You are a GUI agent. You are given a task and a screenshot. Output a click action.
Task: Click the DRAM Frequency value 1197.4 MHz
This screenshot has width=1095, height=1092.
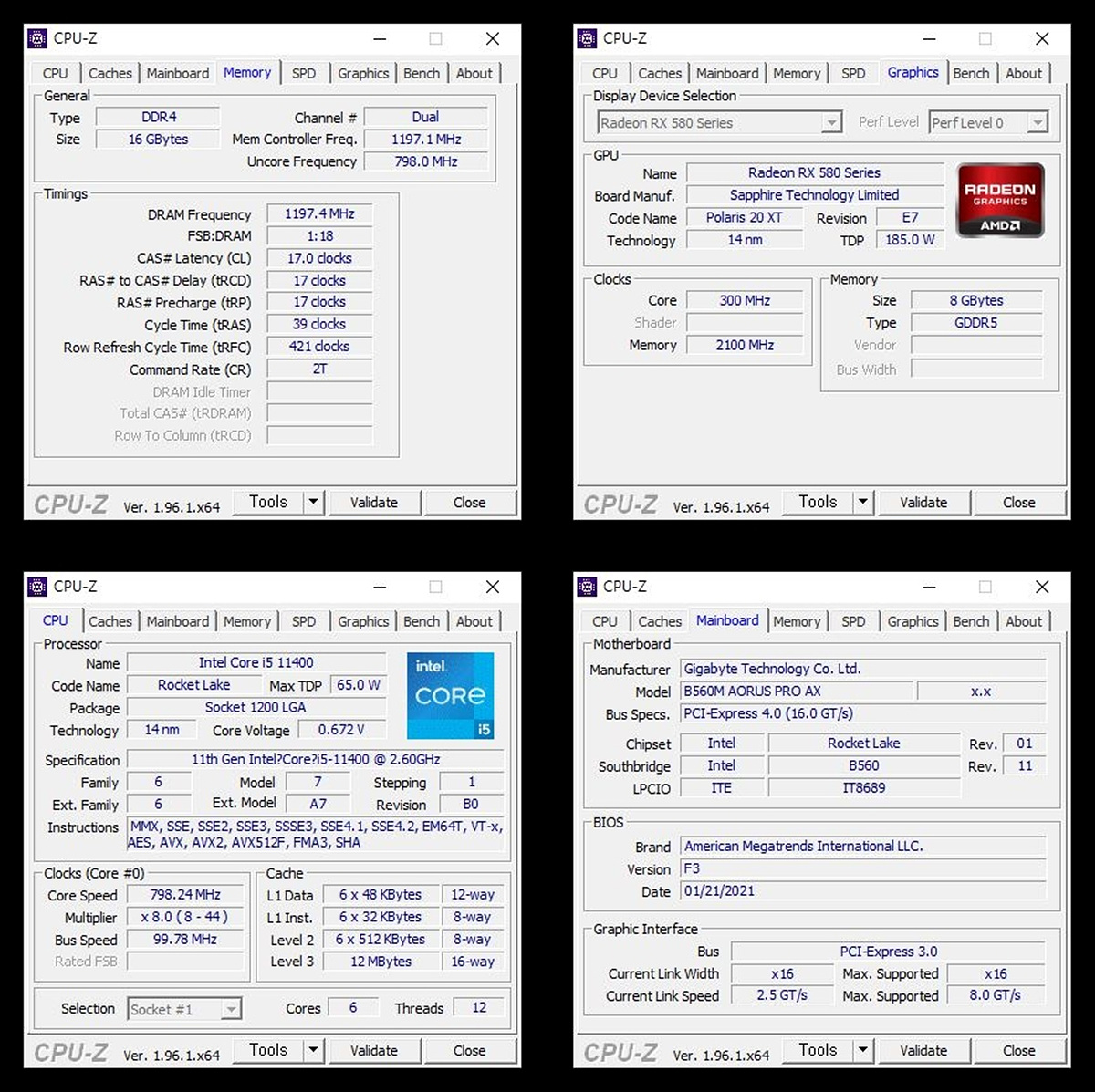[x=319, y=213]
